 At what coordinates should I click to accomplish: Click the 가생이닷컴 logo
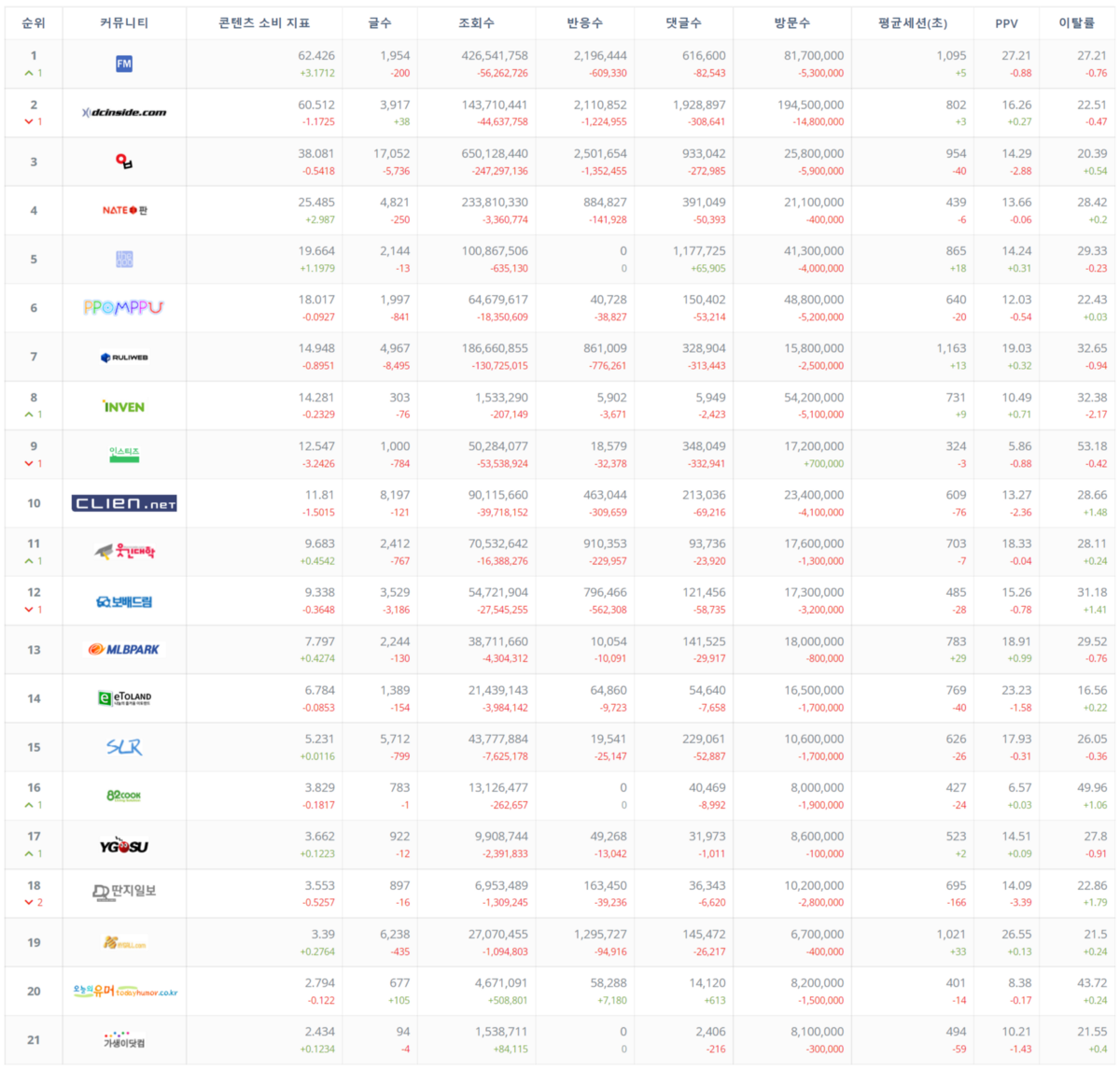pos(124,1039)
